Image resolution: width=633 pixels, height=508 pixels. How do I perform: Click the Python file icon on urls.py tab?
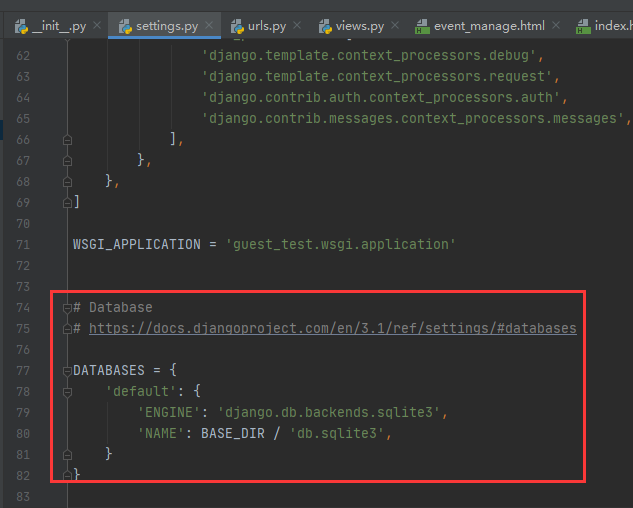click(x=237, y=27)
